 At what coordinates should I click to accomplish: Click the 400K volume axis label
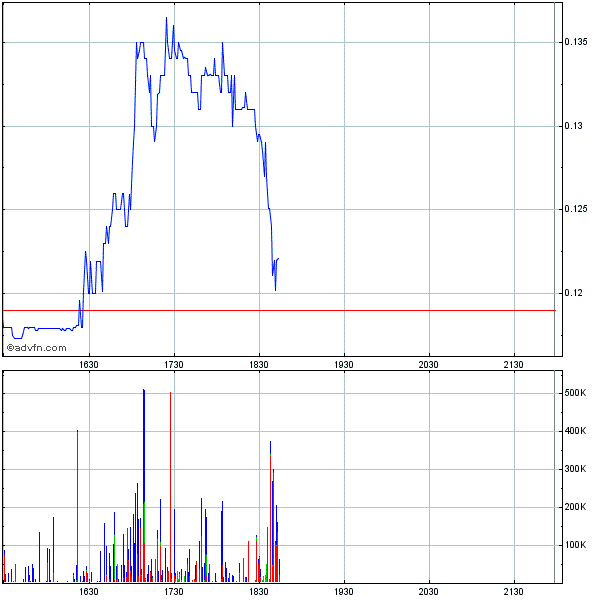pyautogui.click(x=575, y=431)
